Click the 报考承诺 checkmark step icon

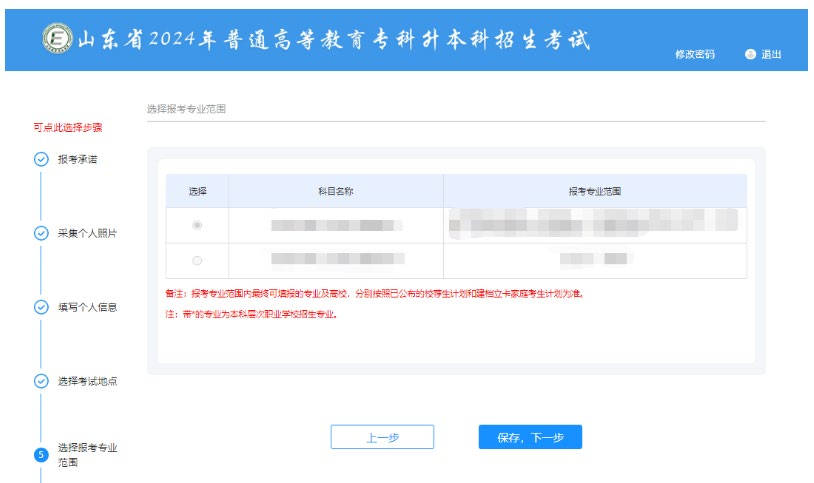tap(41, 159)
